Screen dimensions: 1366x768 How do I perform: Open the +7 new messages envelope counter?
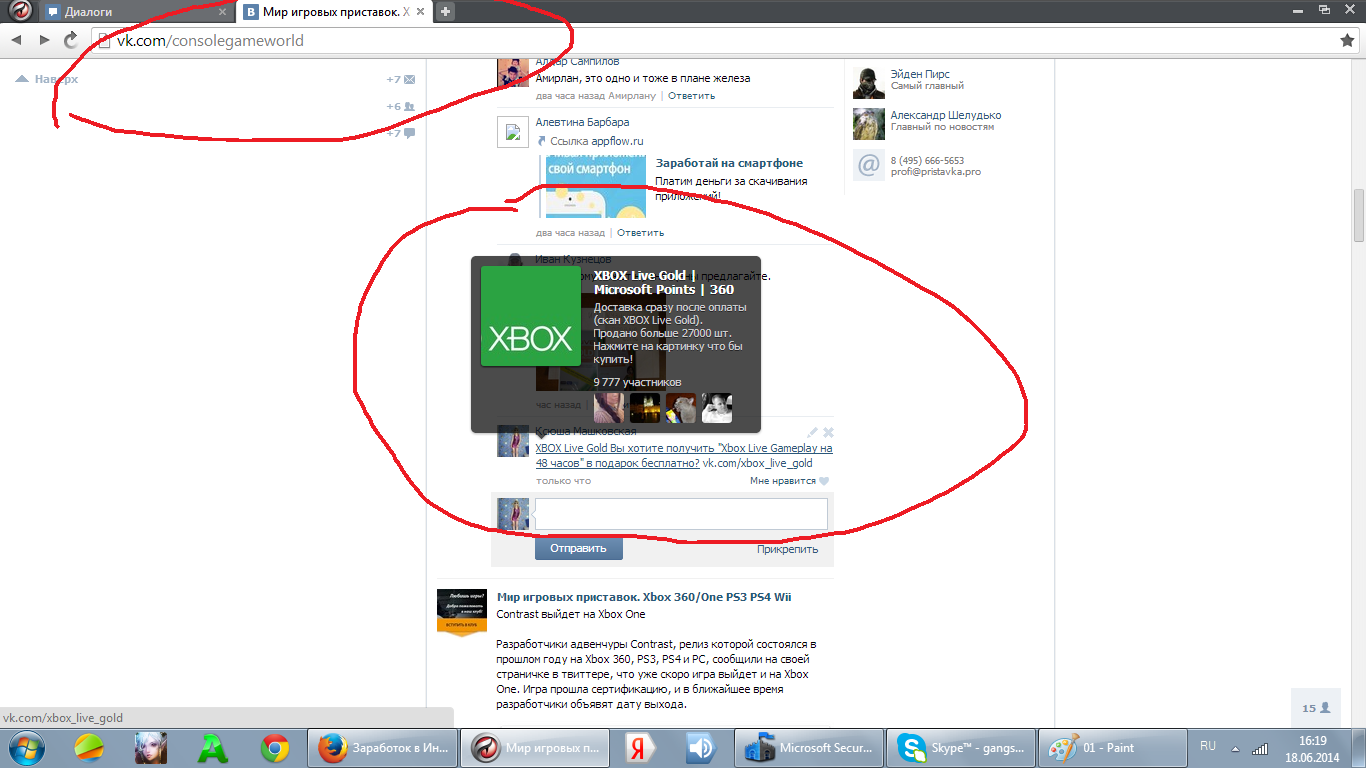tap(401, 79)
